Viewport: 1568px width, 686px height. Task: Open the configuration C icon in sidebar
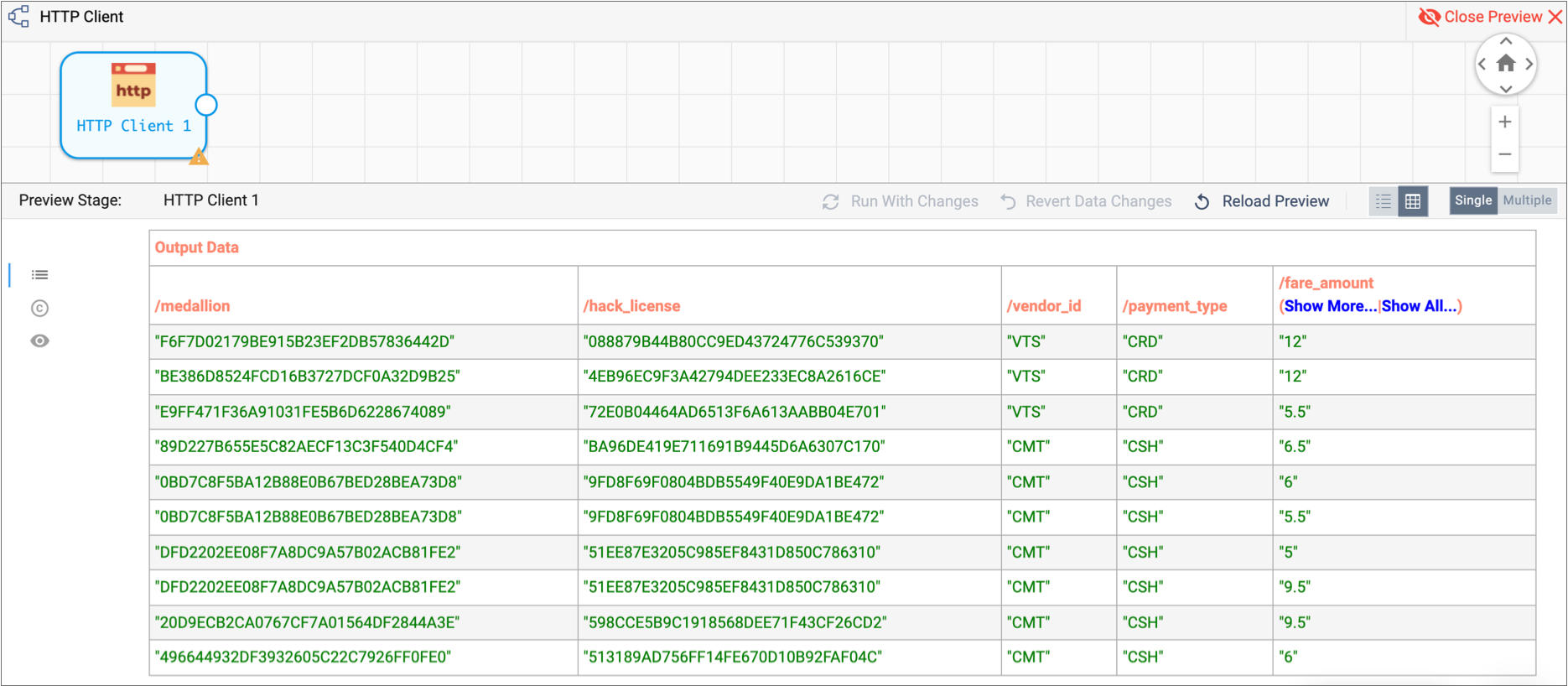[x=39, y=309]
